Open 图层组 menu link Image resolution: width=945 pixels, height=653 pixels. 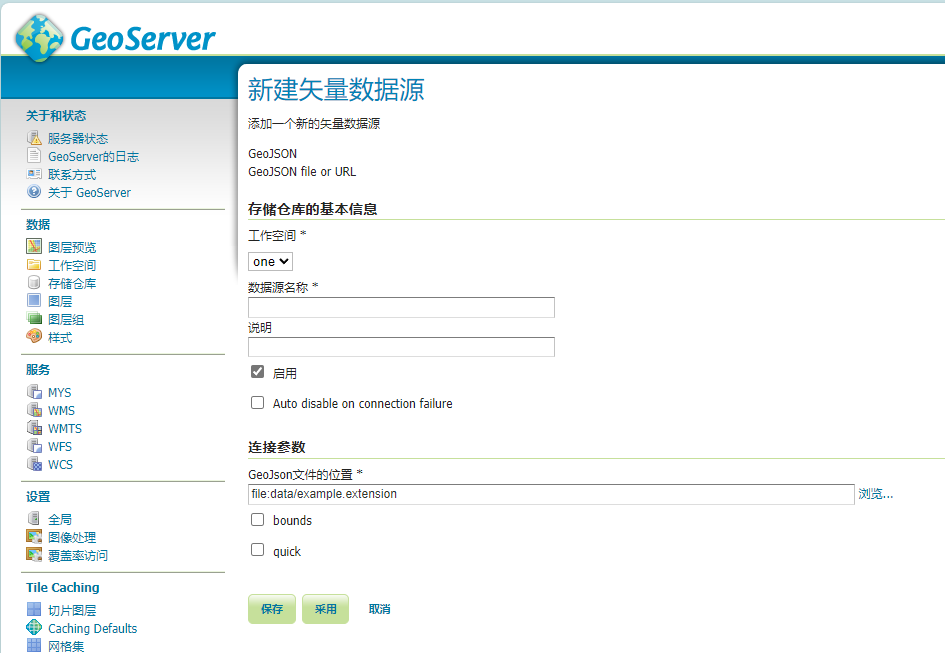(x=66, y=320)
